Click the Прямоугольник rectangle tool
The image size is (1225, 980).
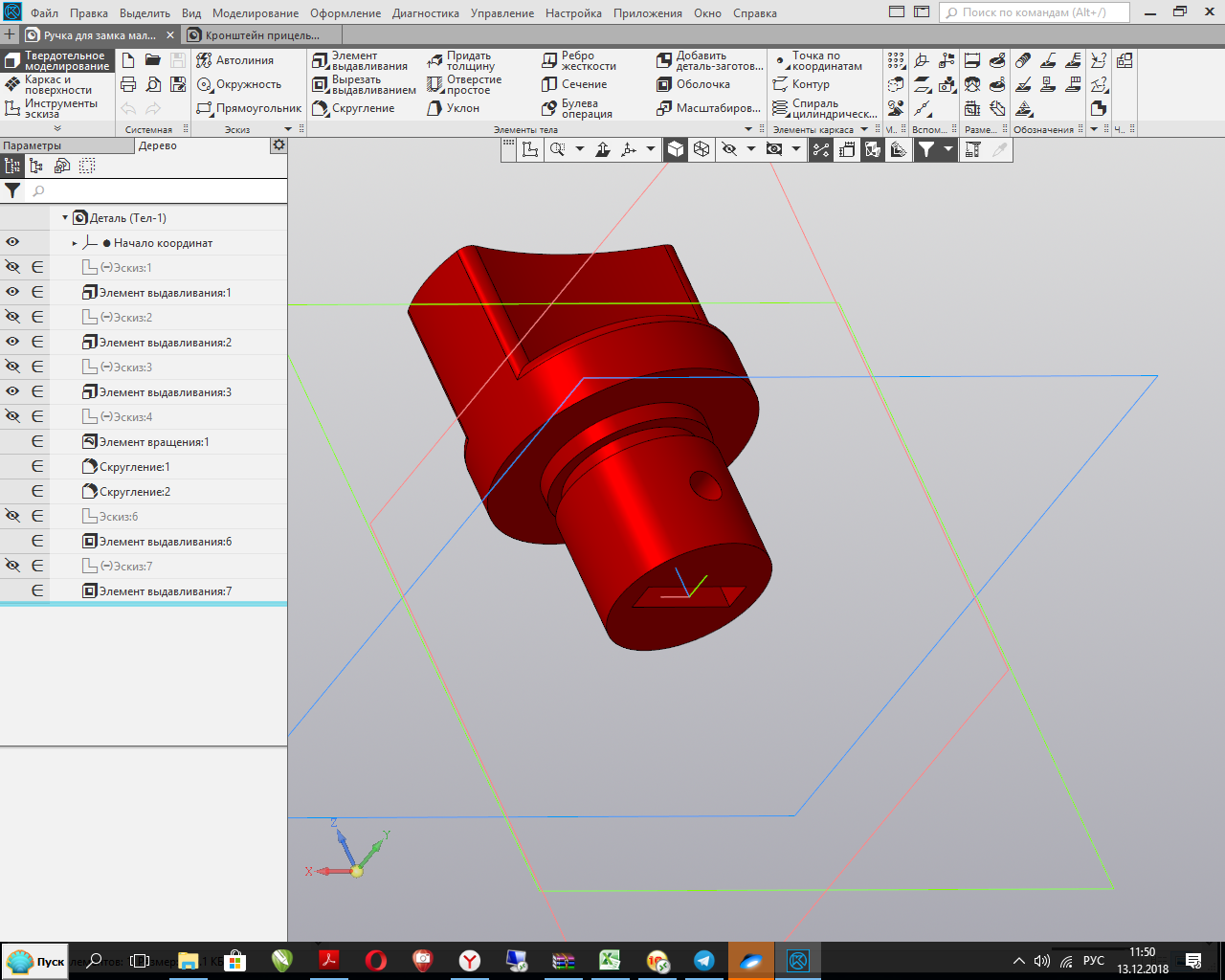(x=249, y=108)
